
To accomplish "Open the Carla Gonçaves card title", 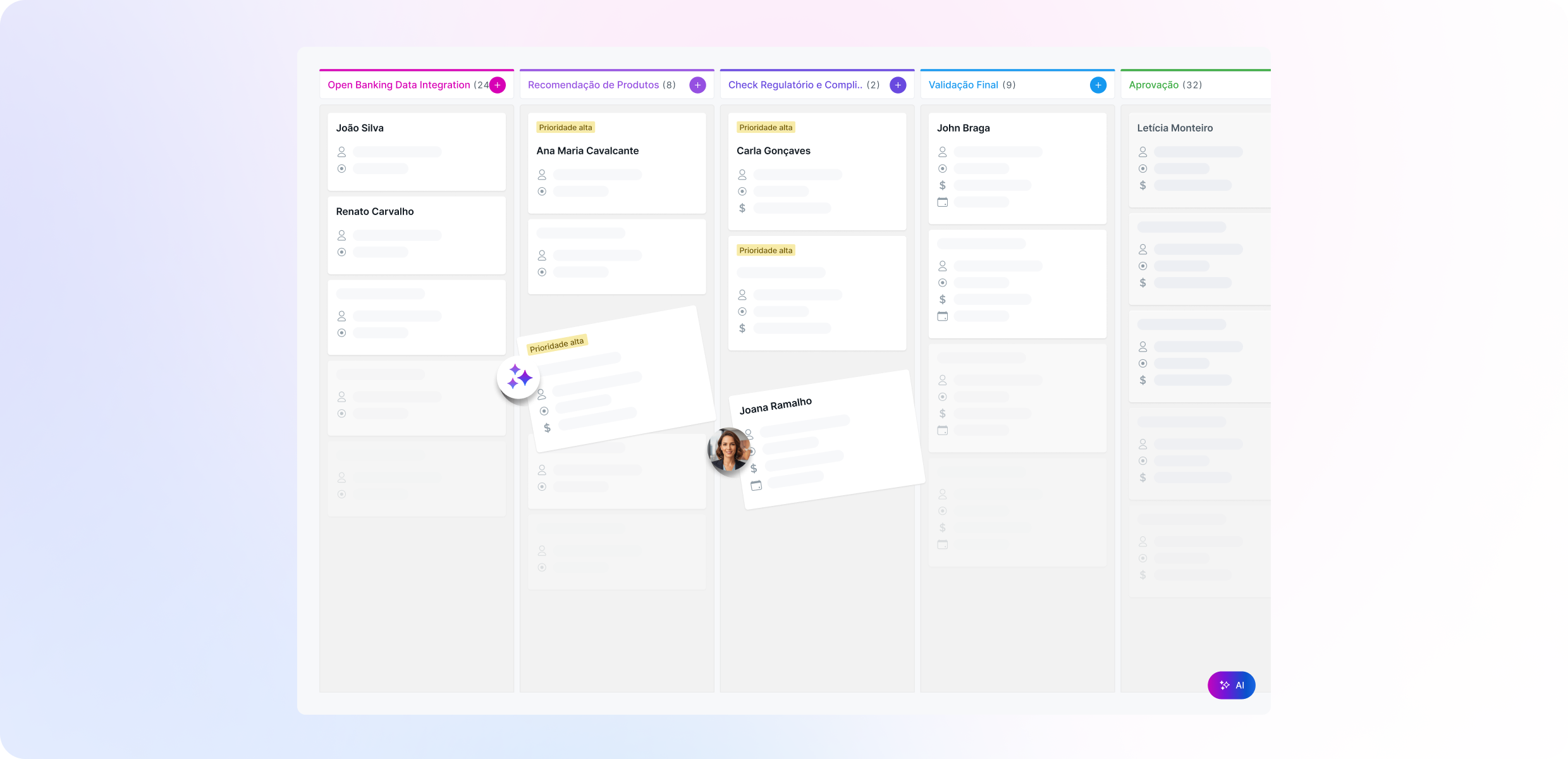I will click(773, 151).
